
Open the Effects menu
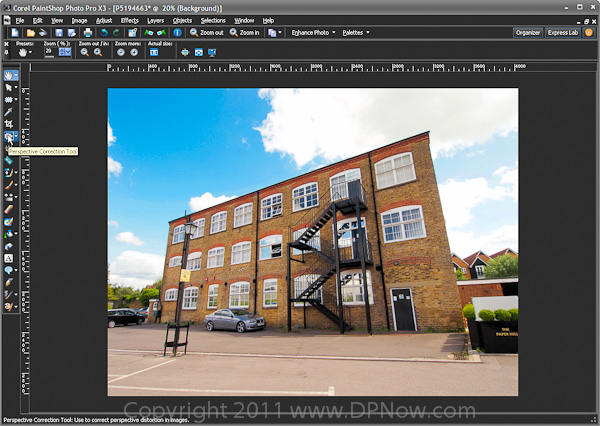(130, 20)
